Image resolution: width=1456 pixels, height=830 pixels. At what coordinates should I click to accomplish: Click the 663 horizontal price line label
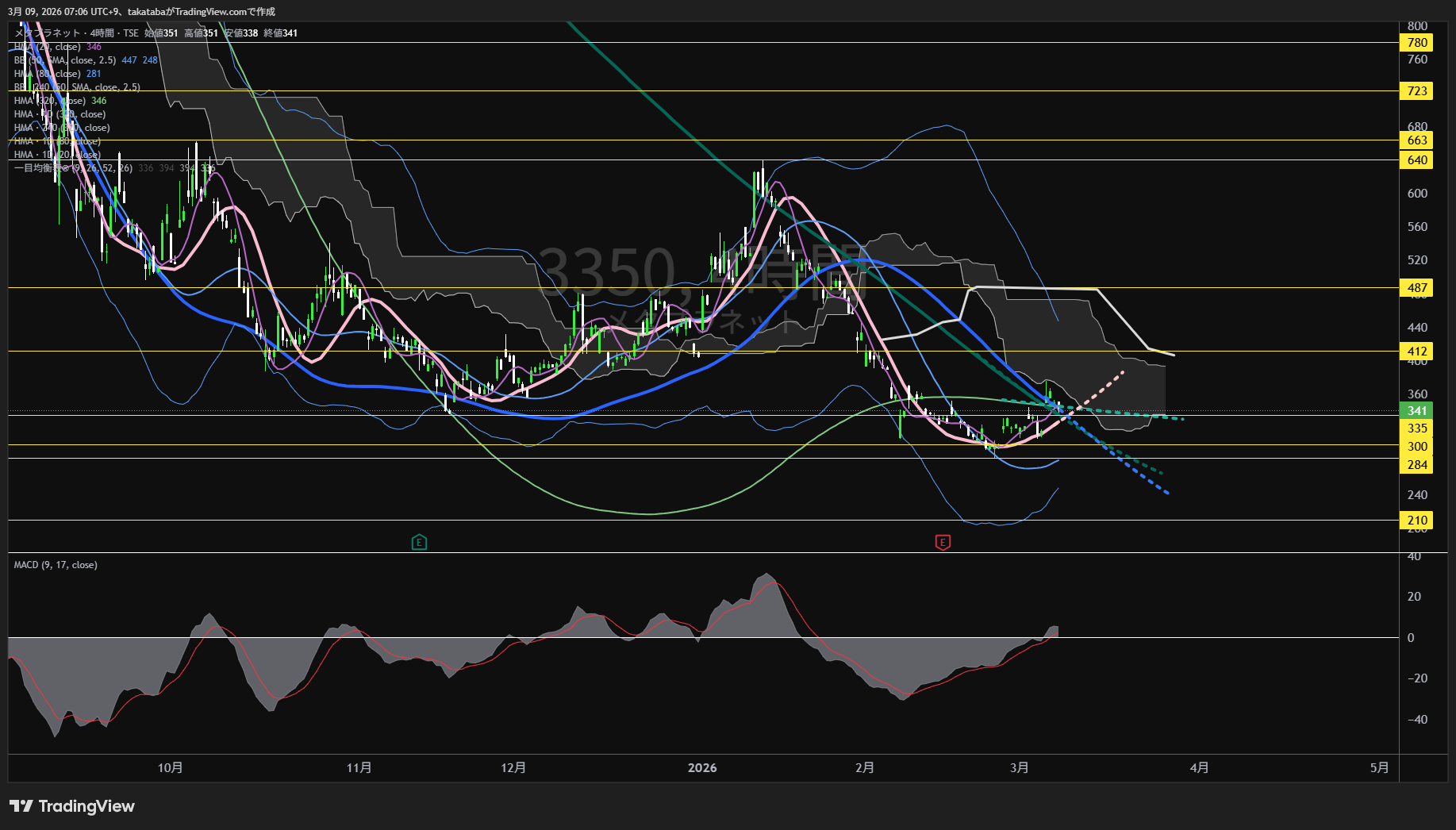[x=1416, y=140]
